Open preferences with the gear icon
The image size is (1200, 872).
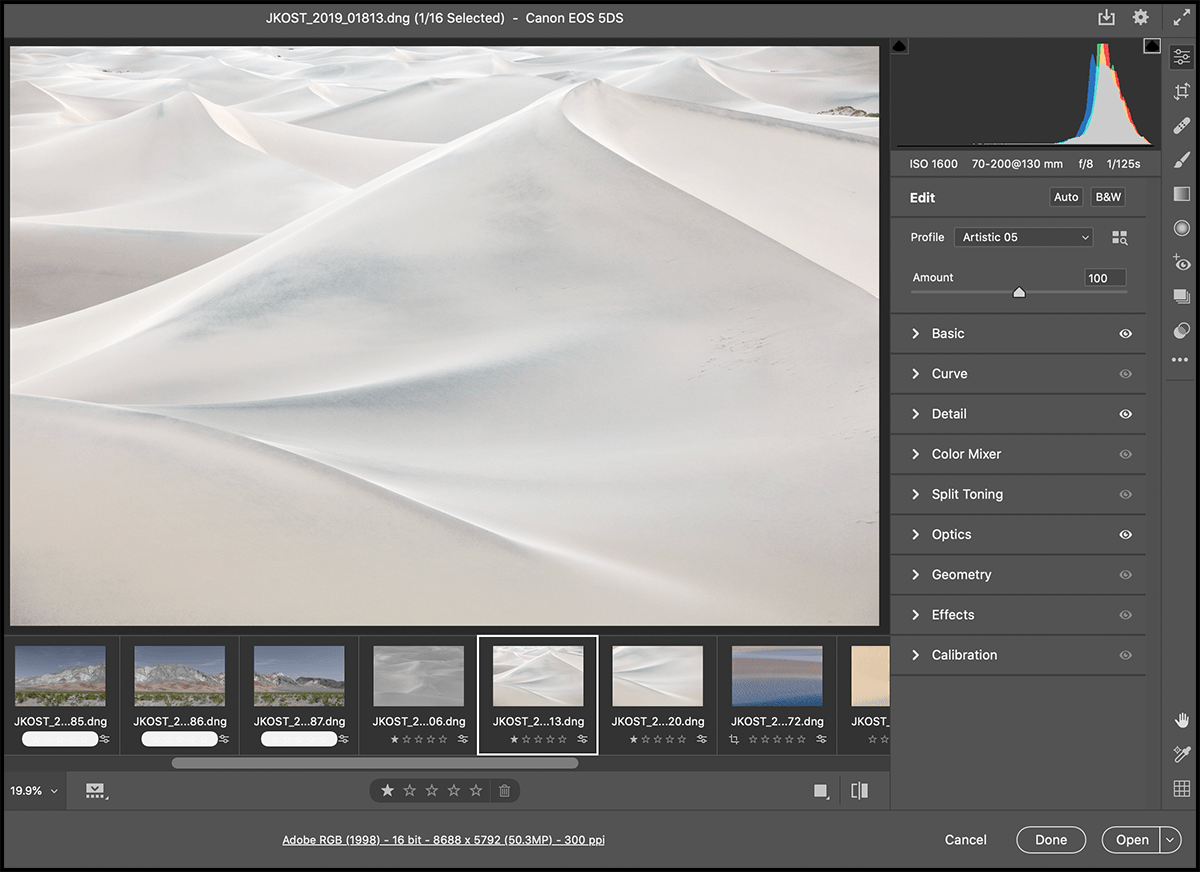(1140, 18)
